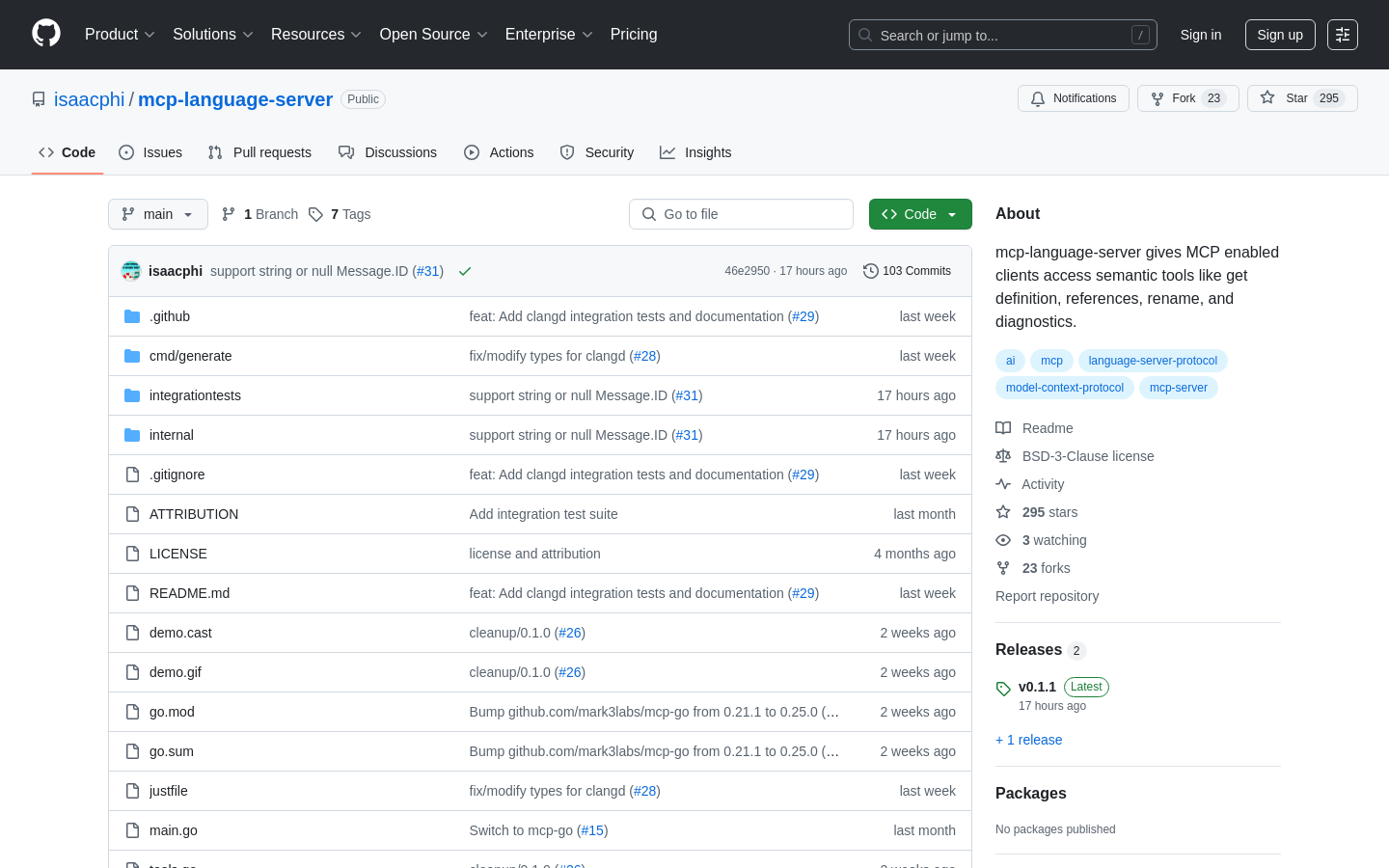Click the Notifications button

pyautogui.click(x=1074, y=98)
